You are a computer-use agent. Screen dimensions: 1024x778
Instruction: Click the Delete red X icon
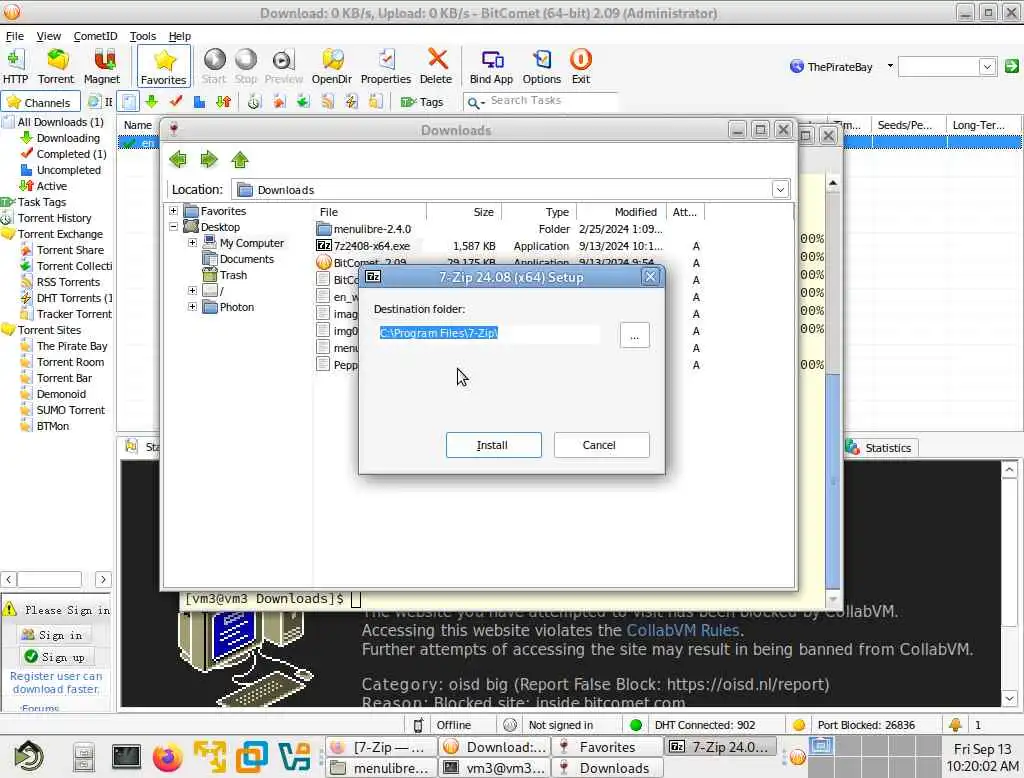436,67
